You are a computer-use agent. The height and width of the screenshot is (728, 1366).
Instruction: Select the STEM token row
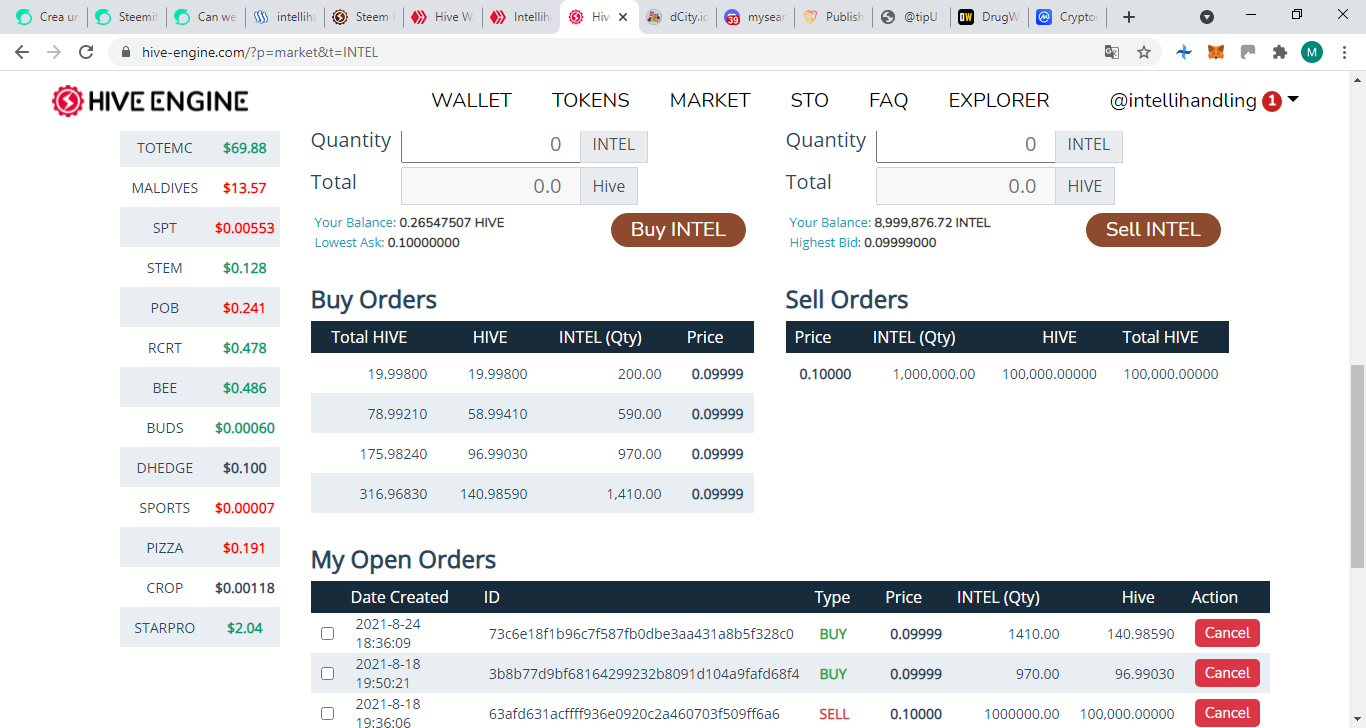point(200,268)
